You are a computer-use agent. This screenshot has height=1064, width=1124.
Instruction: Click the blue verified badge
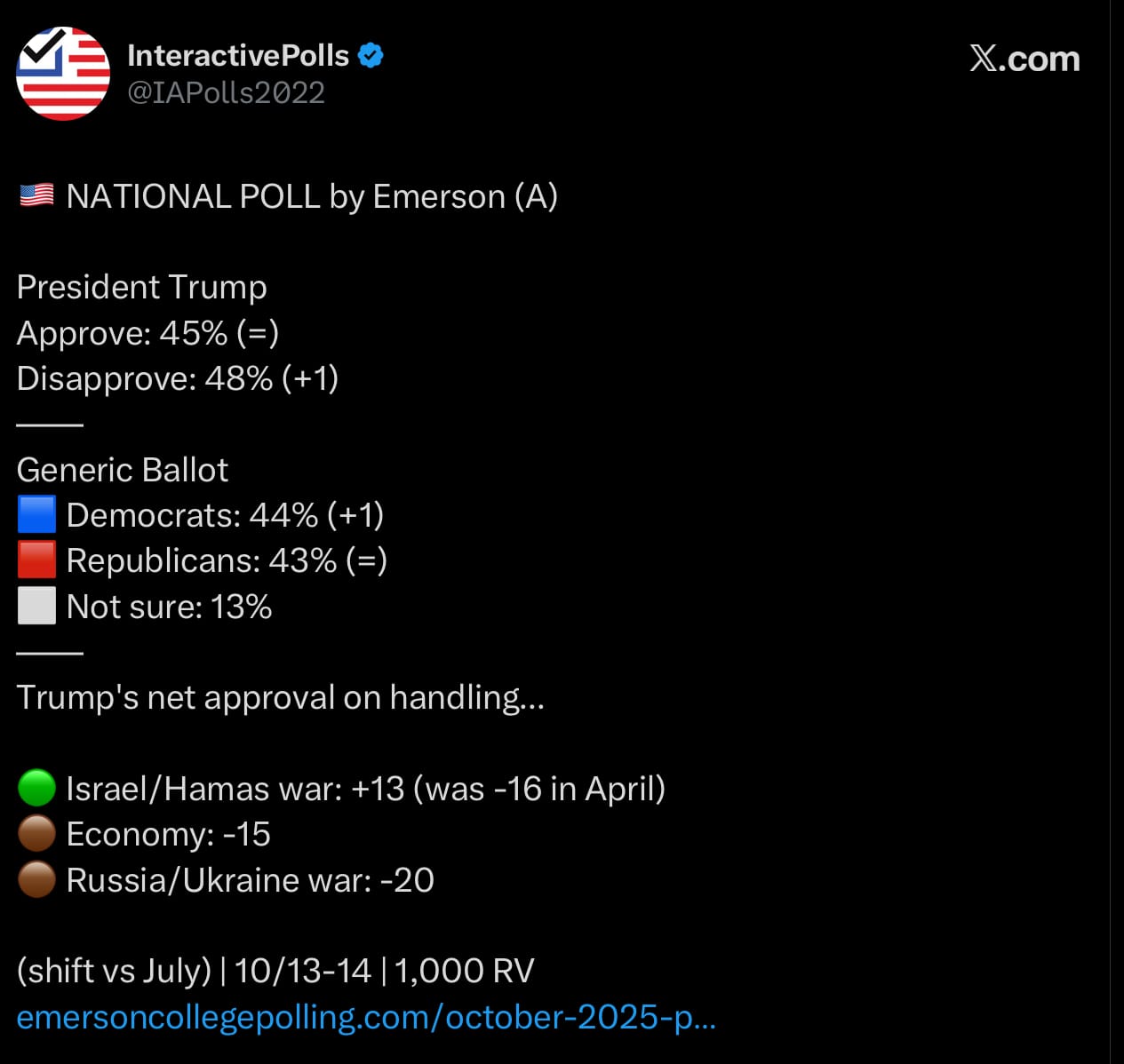(371, 55)
